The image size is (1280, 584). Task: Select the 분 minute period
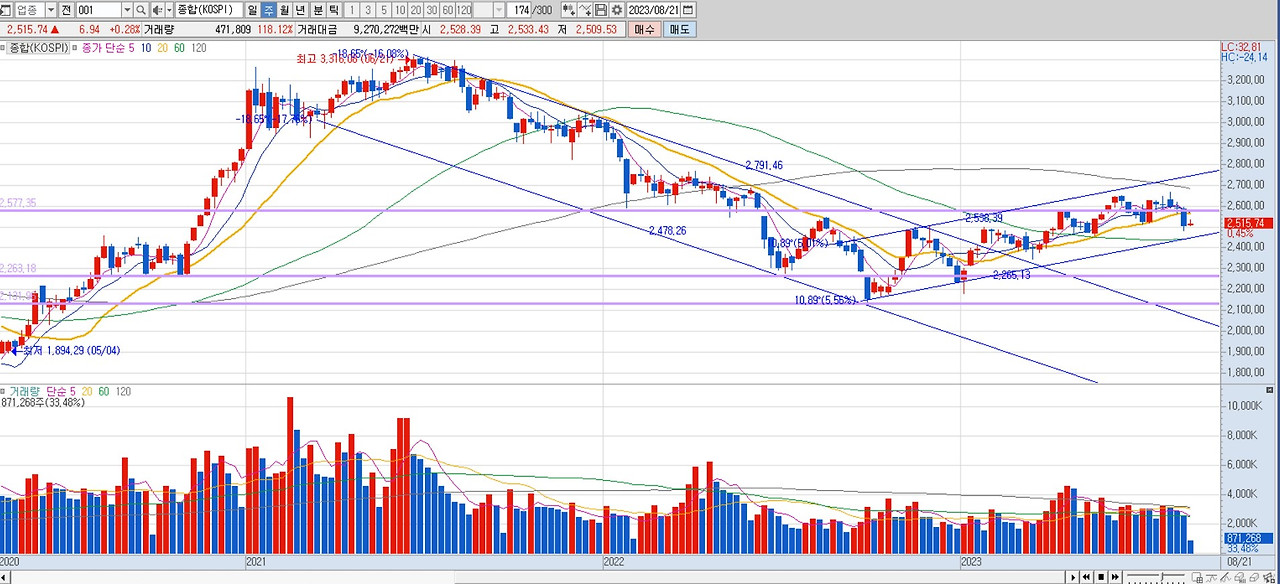click(x=318, y=10)
